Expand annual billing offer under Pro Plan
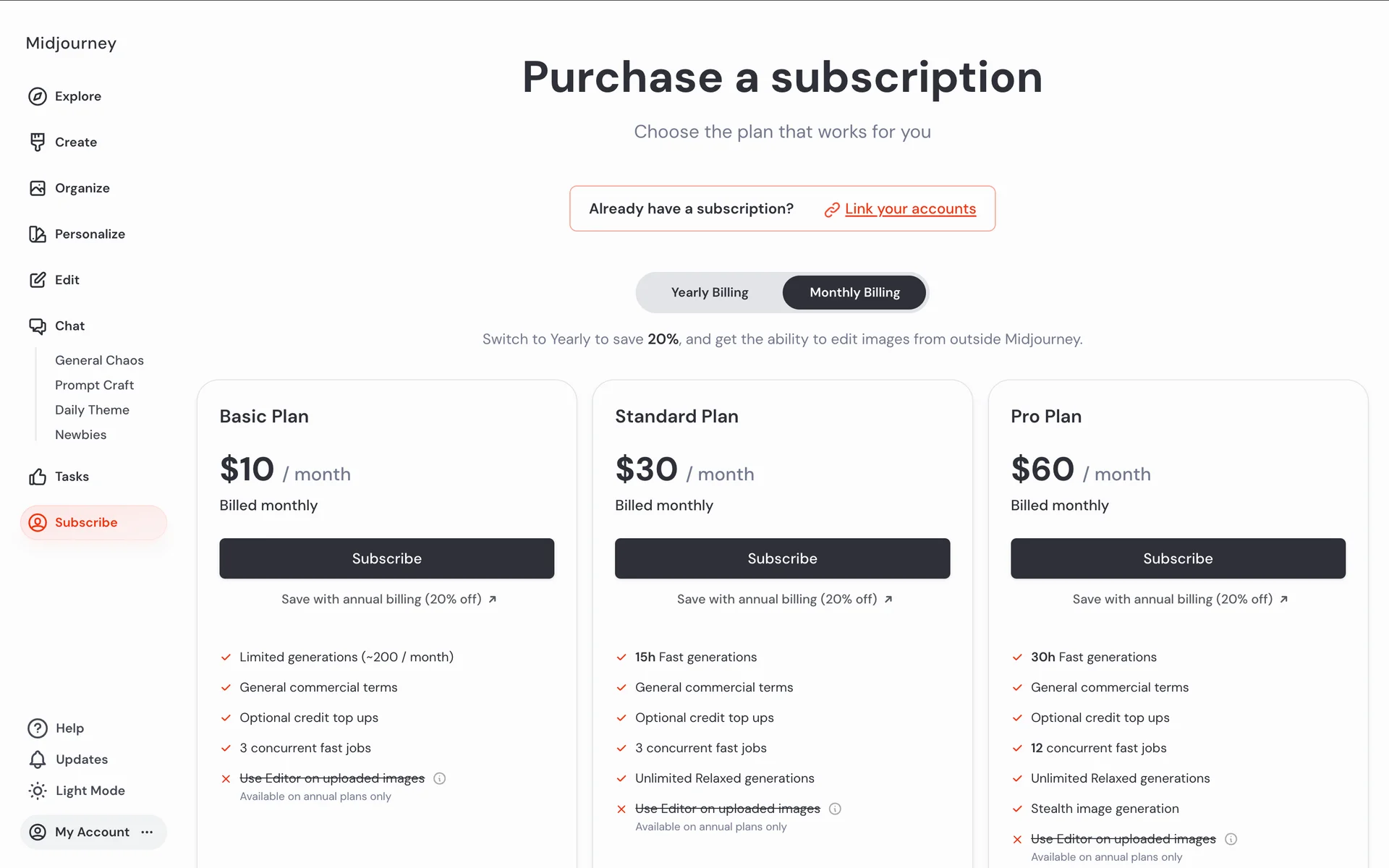Image resolution: width=1389 pixels, height=868 pixels. click(1180, 599)
